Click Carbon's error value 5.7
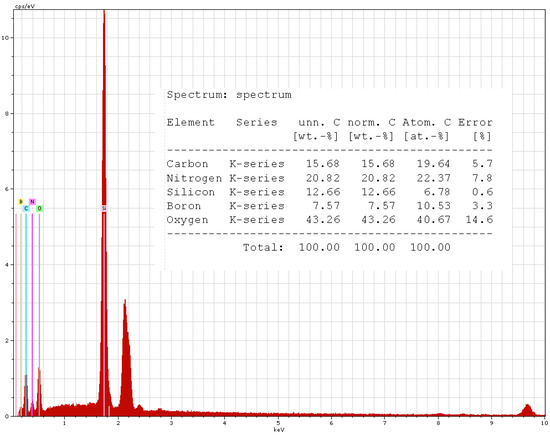The width and height of the screenshot is (550, 435). point(482,164)
